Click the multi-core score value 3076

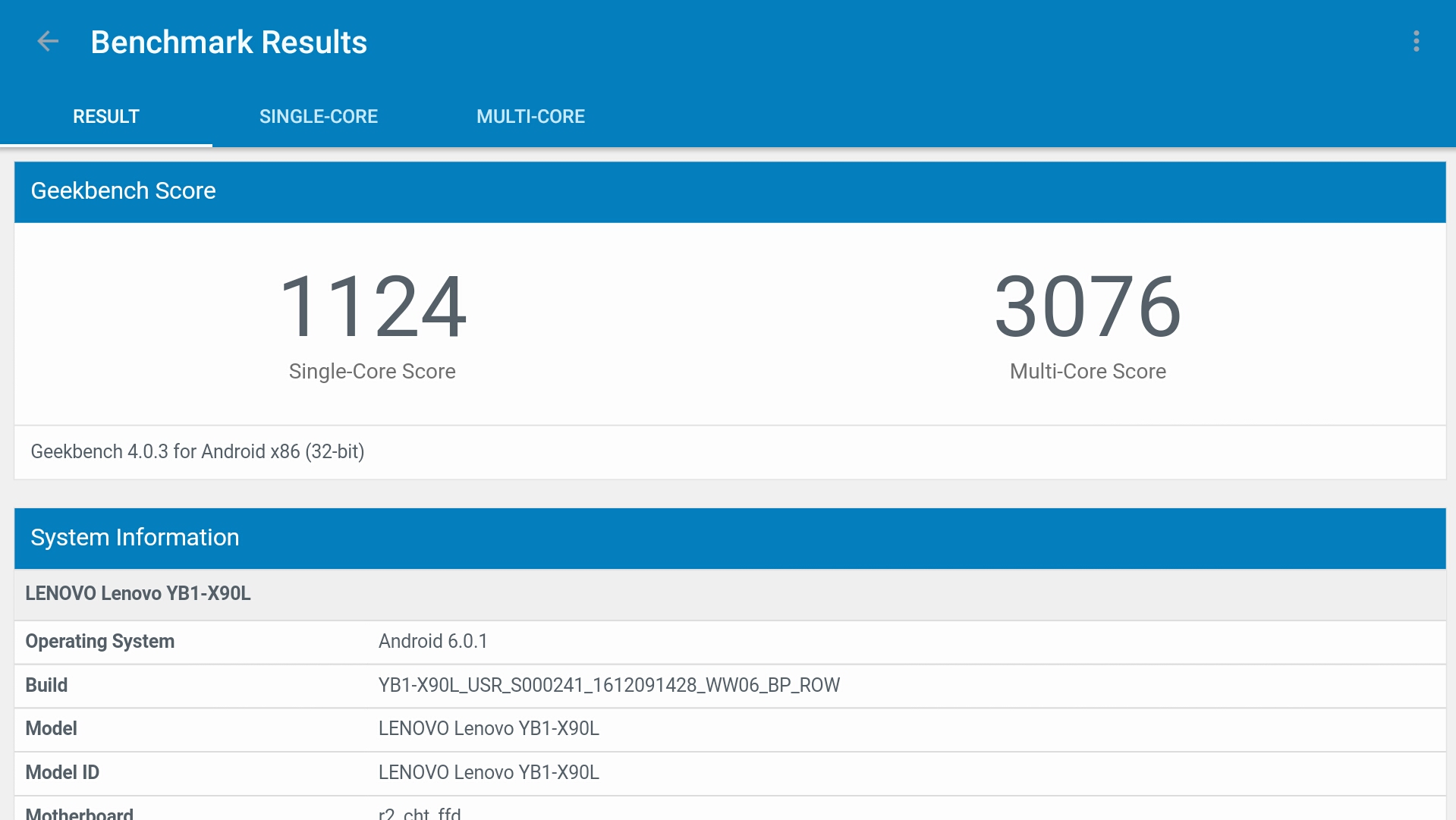(1088, 307)
